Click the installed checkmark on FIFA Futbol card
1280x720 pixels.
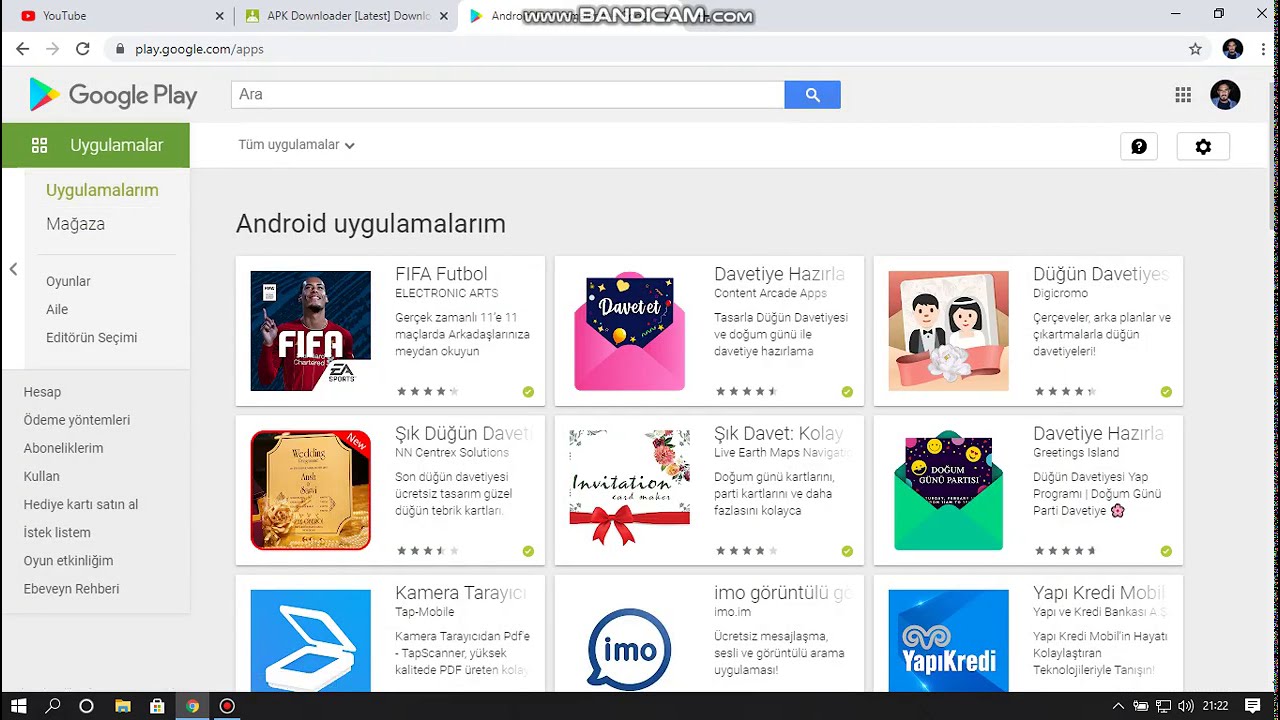(528, 392)
